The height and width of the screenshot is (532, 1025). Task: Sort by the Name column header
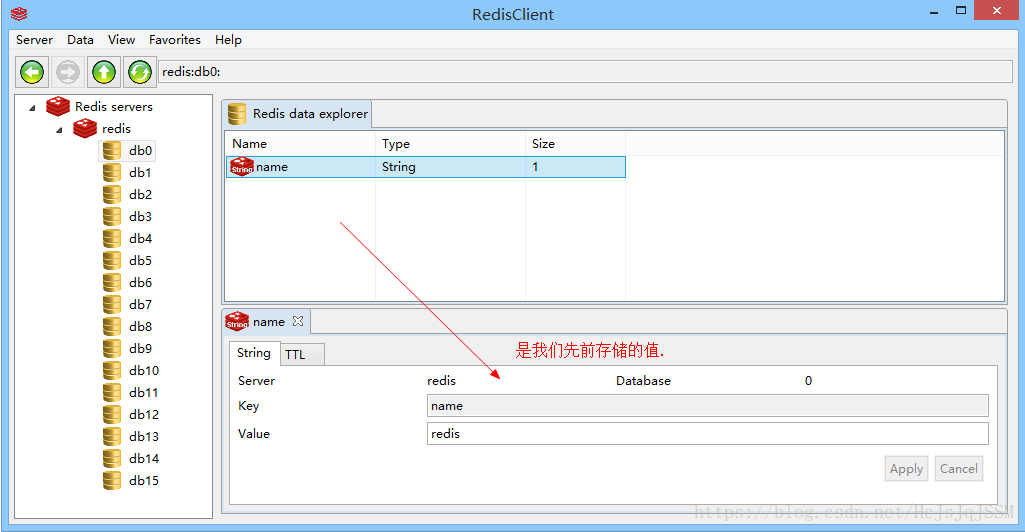(300, 144)
